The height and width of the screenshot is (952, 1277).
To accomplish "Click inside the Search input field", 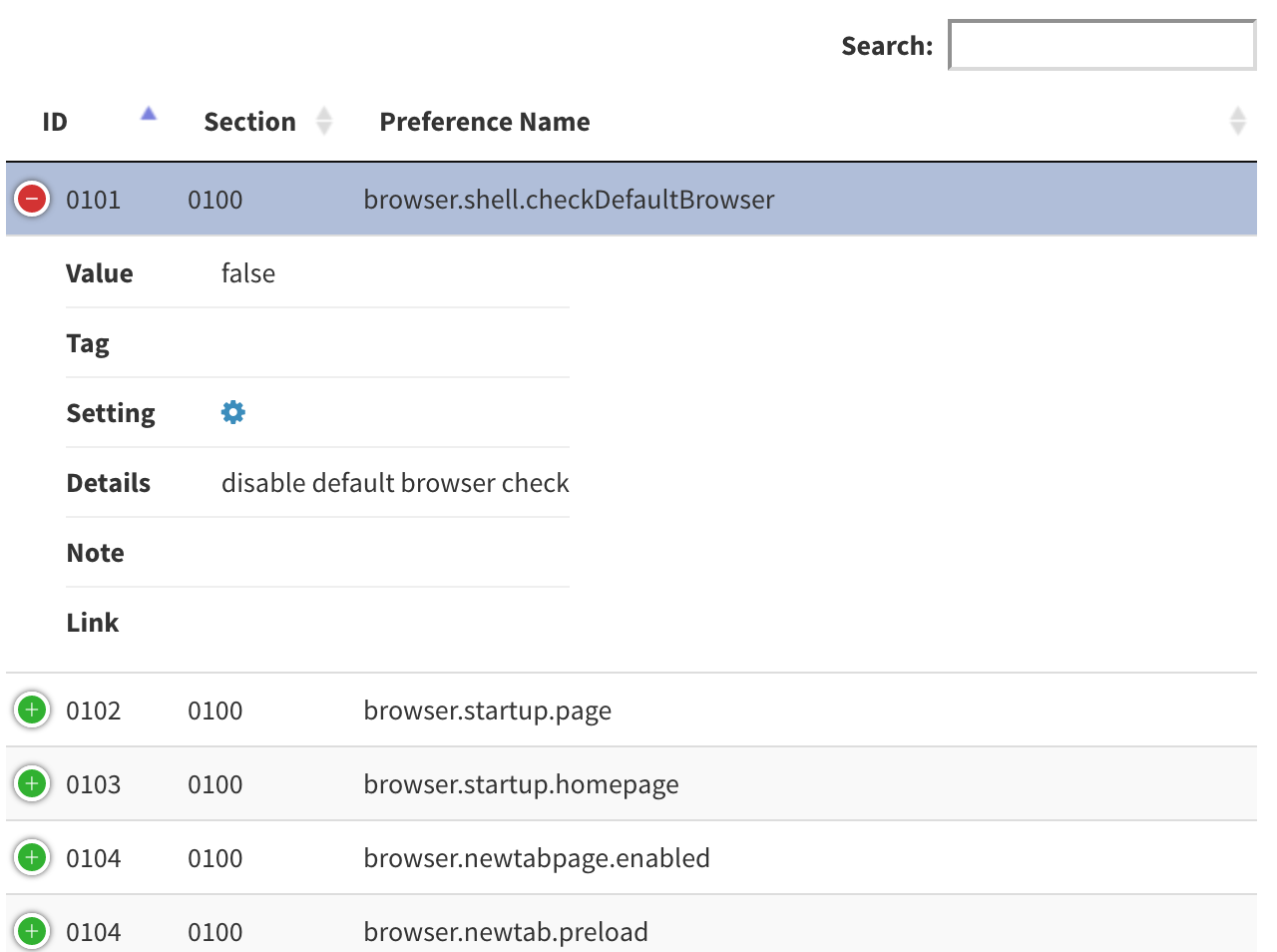I will [x=1100, y=45].
